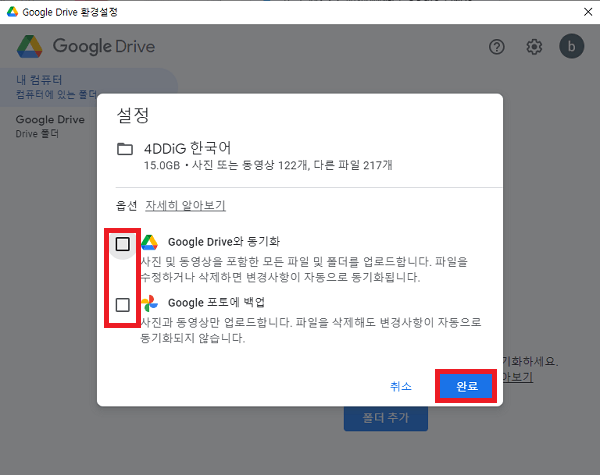Select the 내 컴퓨터 sidebar item
Viewport: 600px width, 475px height.
coord(89,87)
